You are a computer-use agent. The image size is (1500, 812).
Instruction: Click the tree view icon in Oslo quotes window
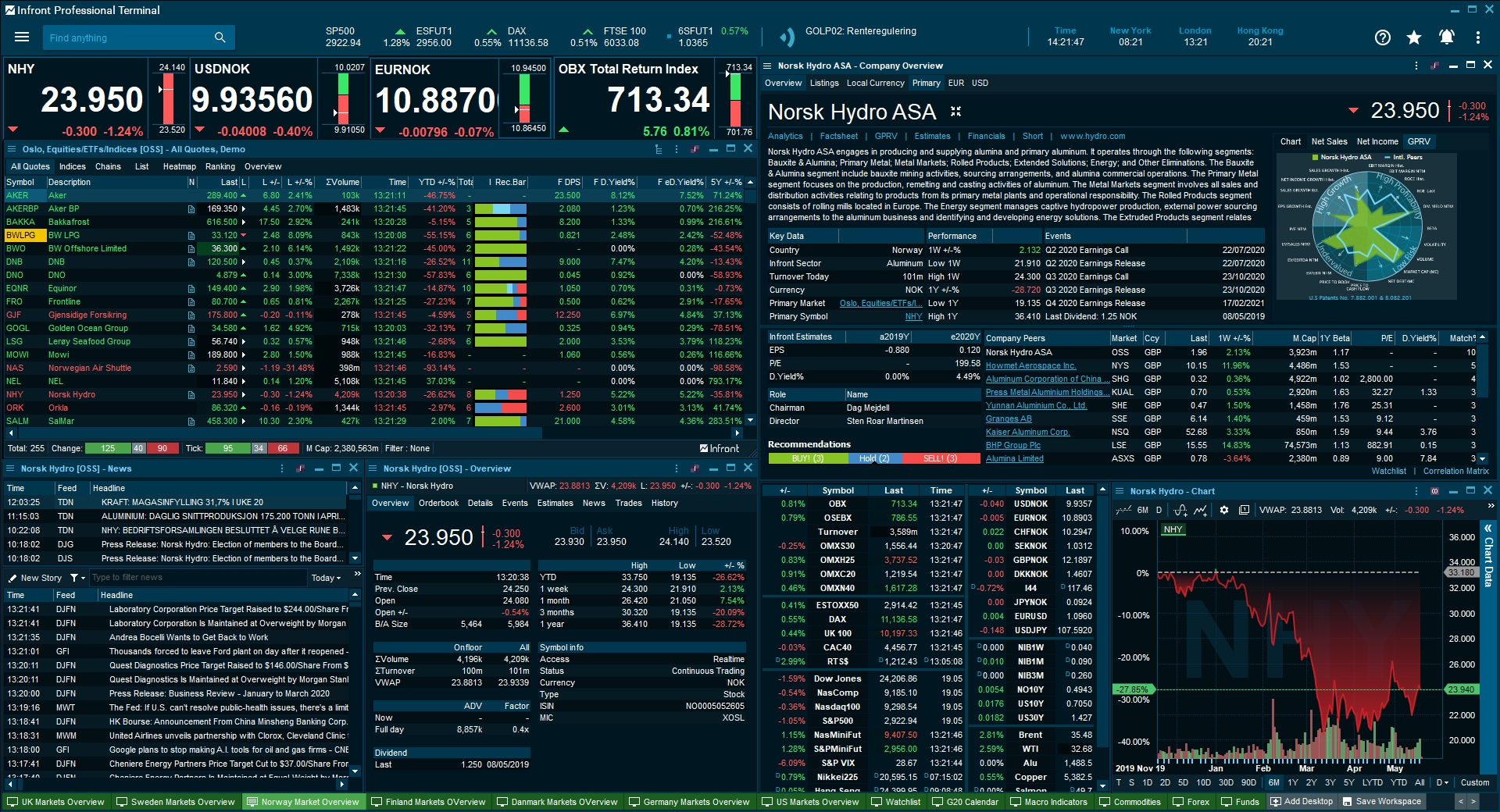click(659, 149)
